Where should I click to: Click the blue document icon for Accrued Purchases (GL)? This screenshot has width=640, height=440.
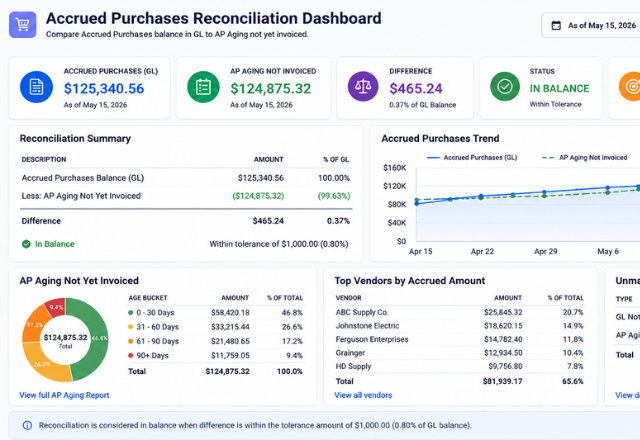36,87
